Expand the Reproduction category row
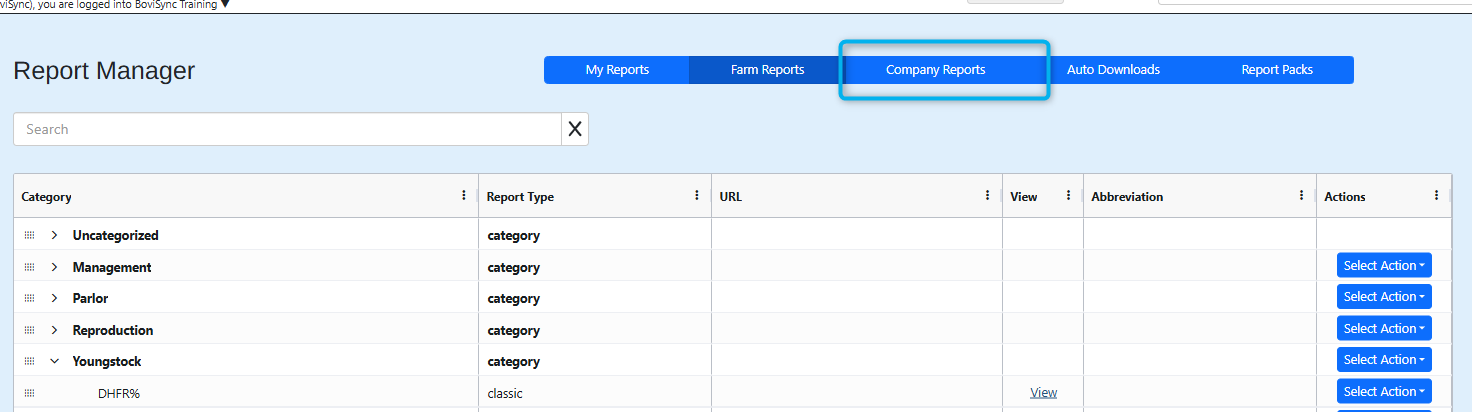This screenshot has height=412, width=1472. 55,330
